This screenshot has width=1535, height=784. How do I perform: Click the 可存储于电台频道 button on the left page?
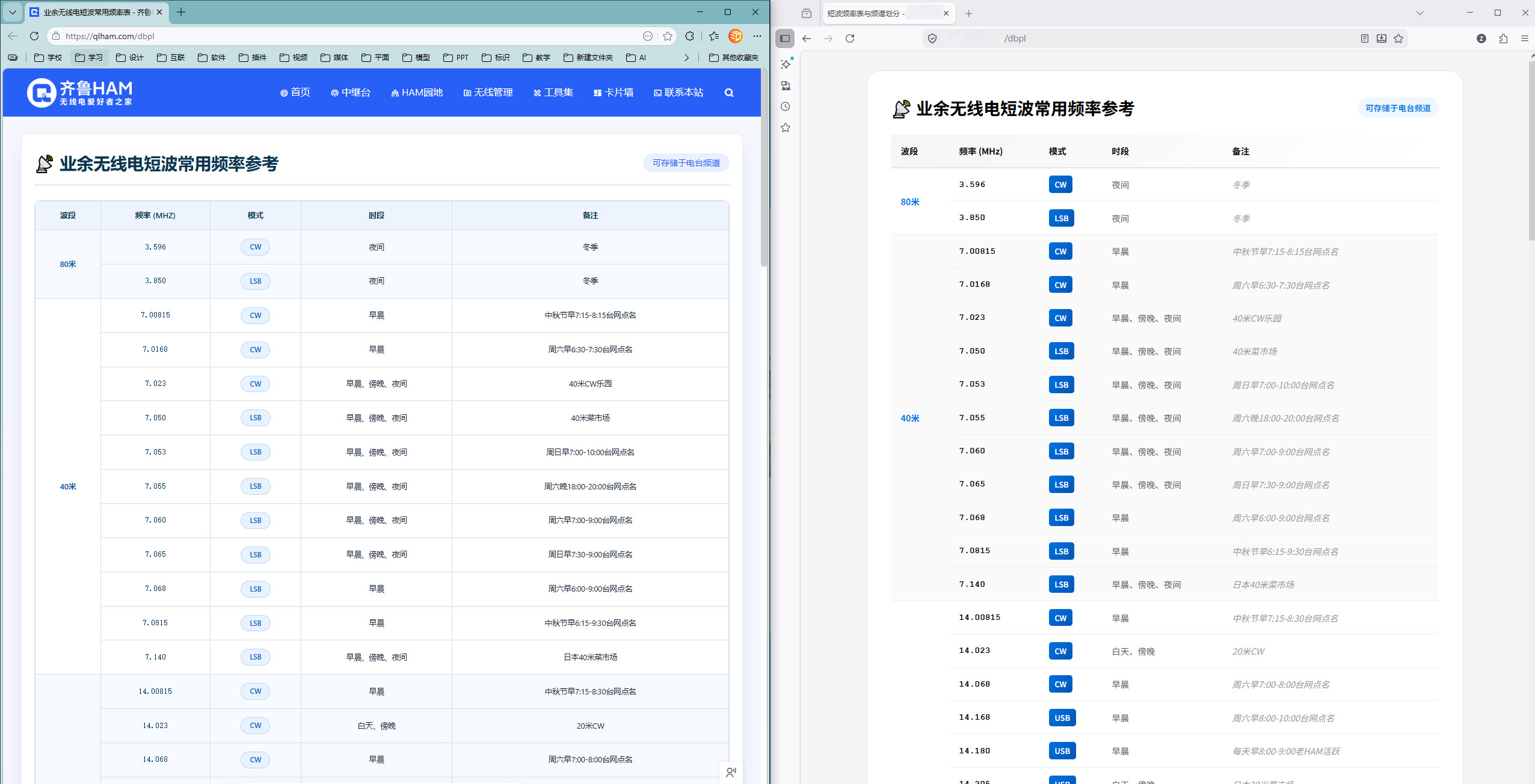pos(686,163)
